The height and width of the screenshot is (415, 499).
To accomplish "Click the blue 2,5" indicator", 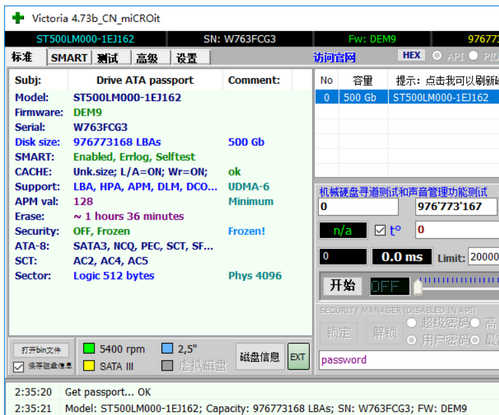I will pos(167,349).
